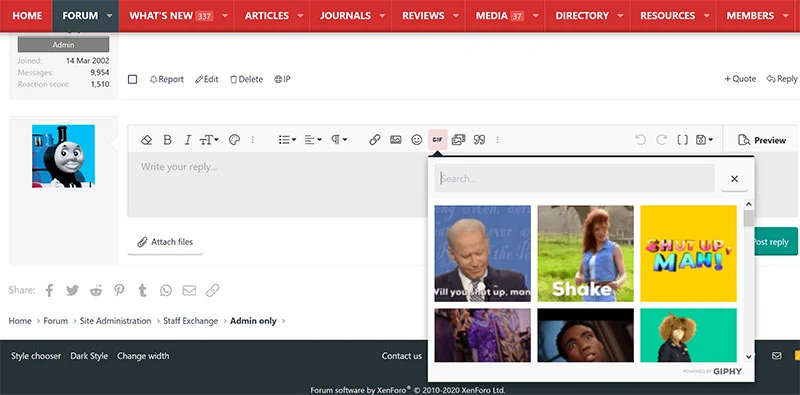Expand the text alignment dropdown
Image resolution: width=800 pixels, height=395 pixels.
313,140
